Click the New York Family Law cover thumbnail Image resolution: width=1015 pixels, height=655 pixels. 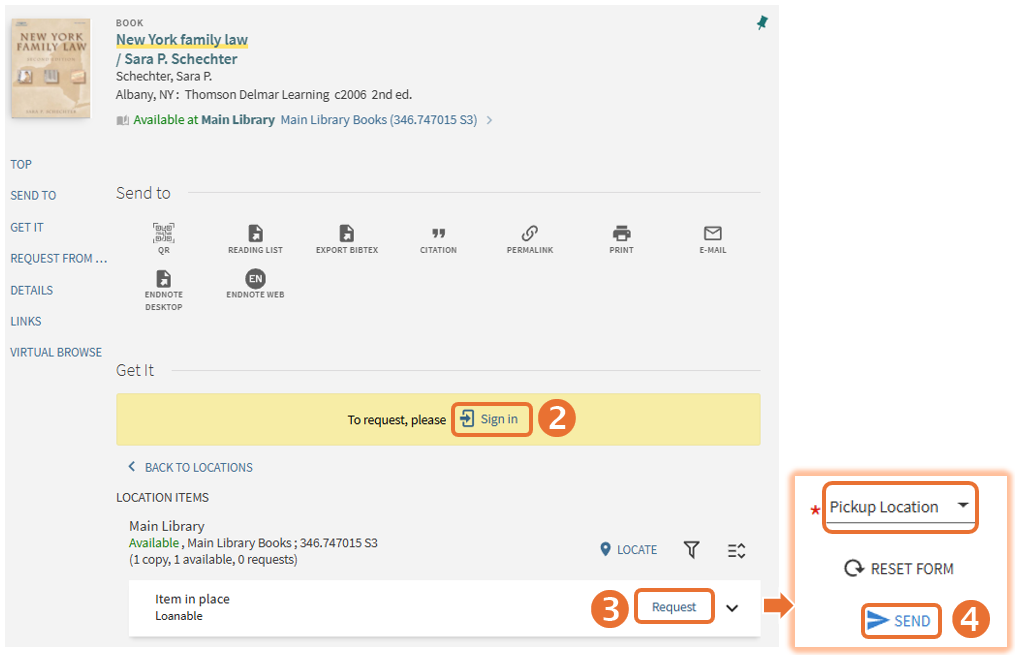coord(50,70)
